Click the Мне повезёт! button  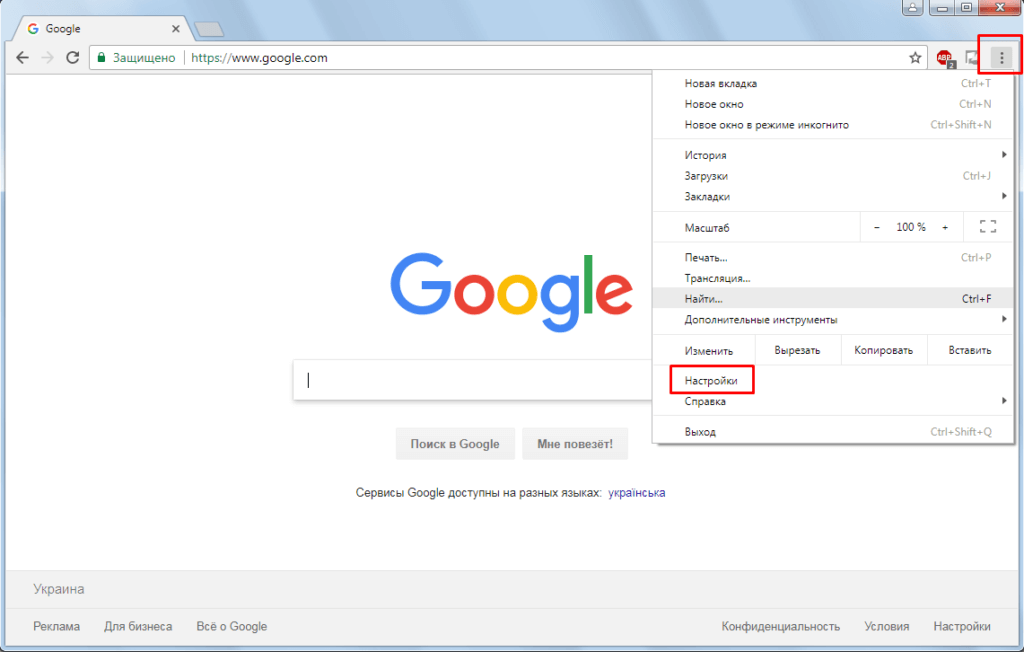point(575,444)
